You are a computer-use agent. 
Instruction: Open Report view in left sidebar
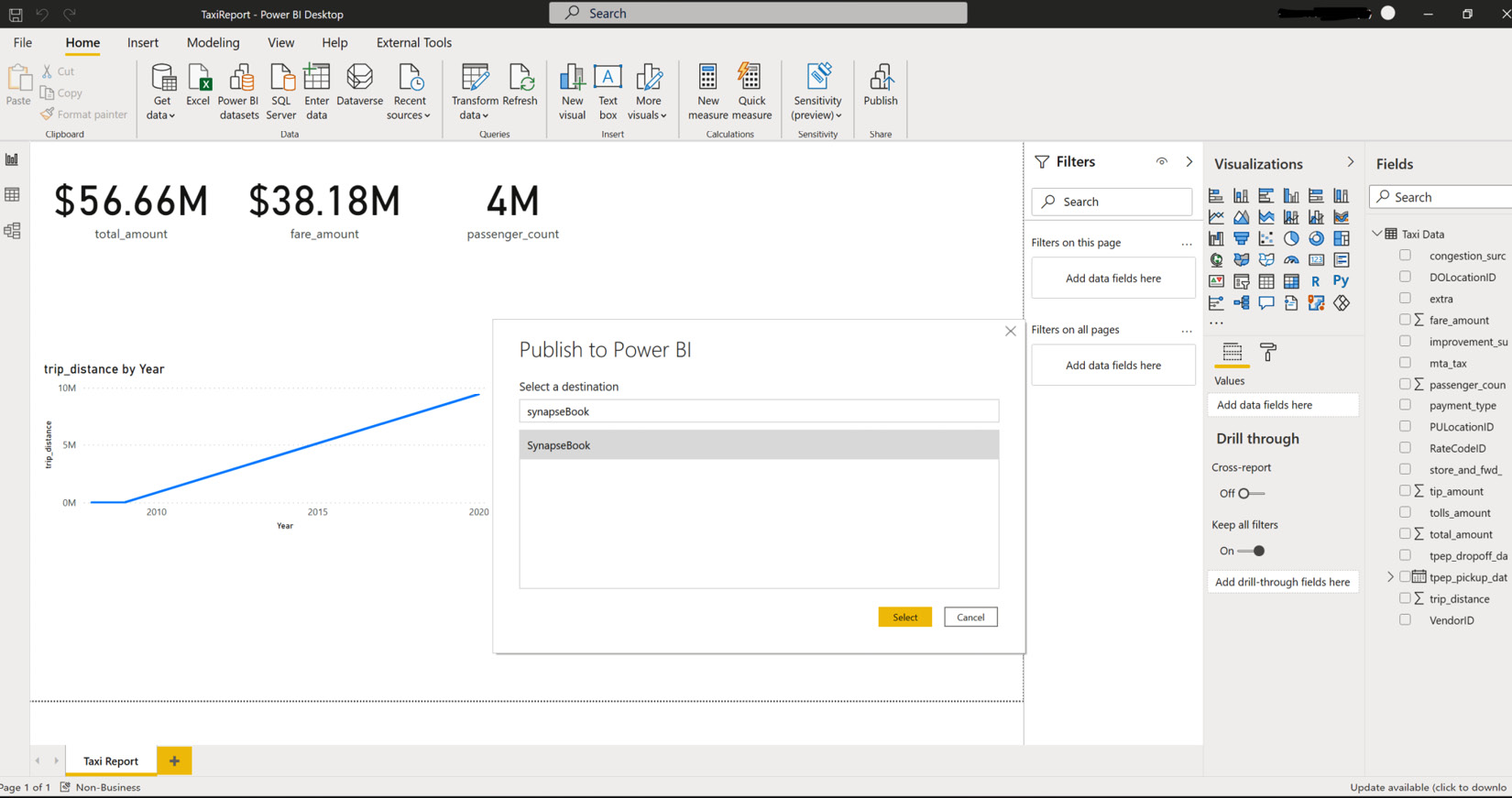coord(12,159)
